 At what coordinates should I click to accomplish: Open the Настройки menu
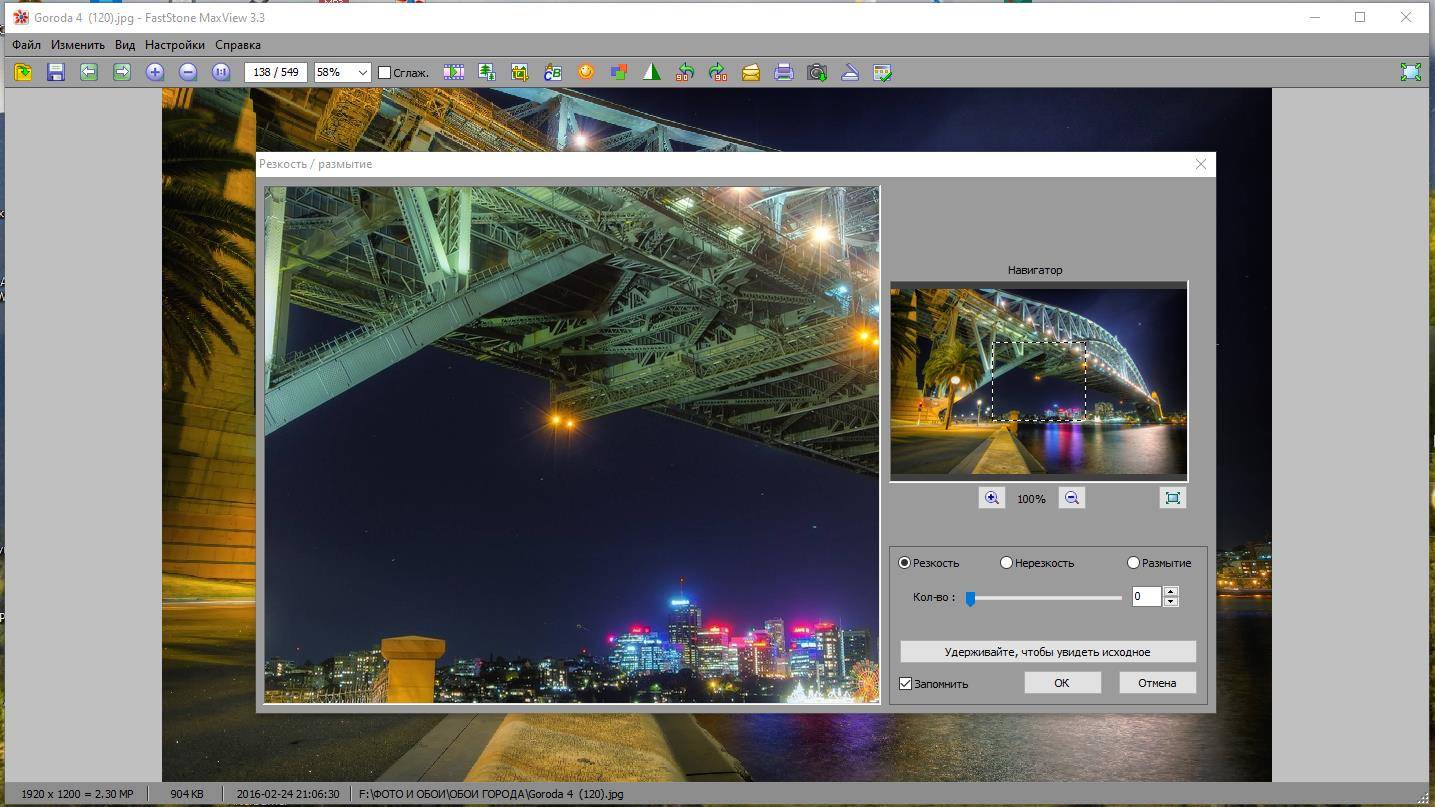click(175, 45)
